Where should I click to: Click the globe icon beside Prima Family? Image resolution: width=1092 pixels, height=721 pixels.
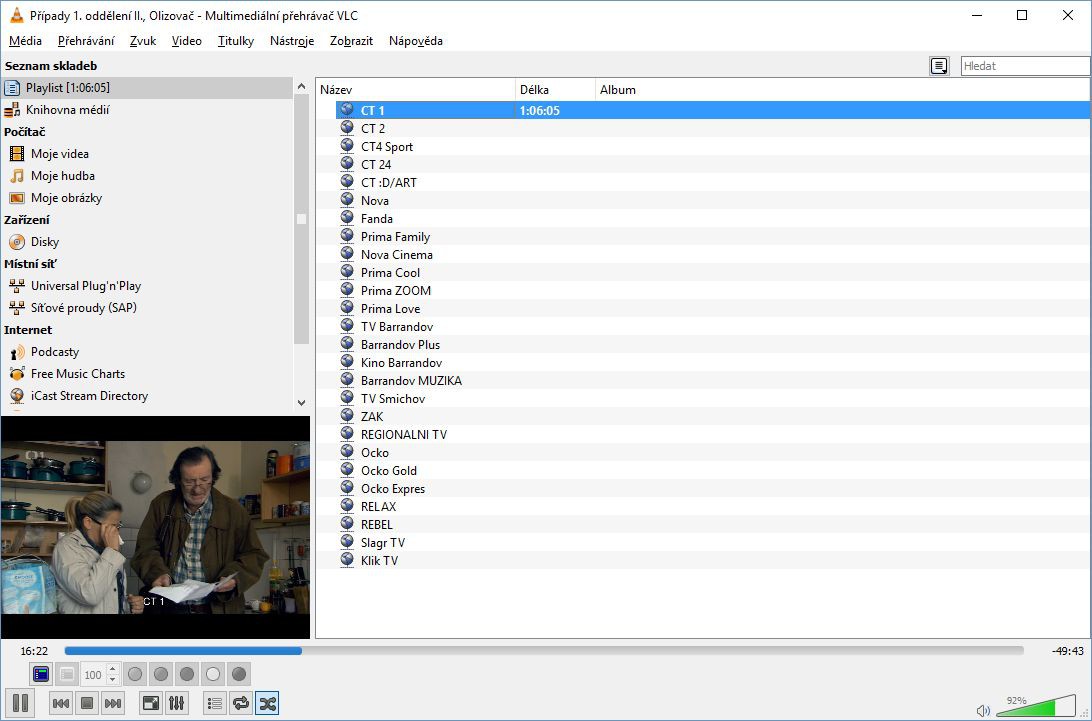tap(347, 237)
